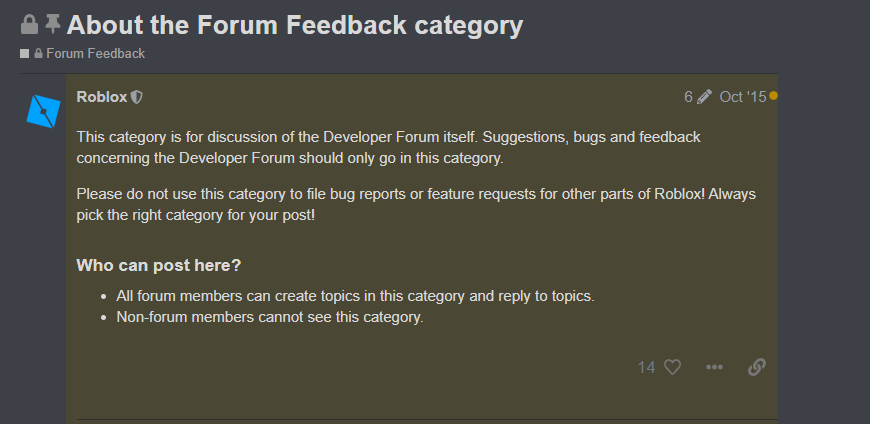The height and width of the screenshot is (424, 870).
Task: Click the small lock icon before Forum Feedback
Action: point(39,54)
